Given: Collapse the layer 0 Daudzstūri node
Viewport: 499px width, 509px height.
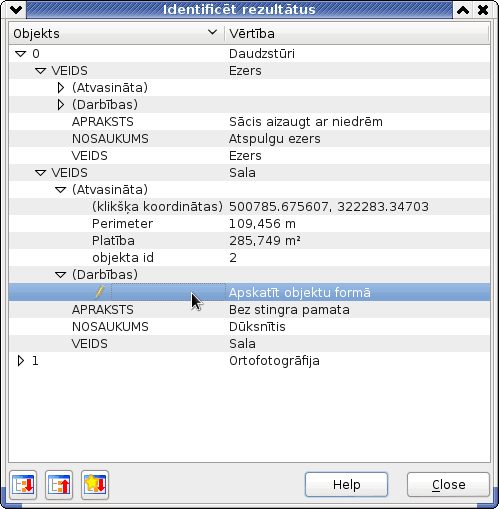Looking at the screenshot, I should [21, 54].
